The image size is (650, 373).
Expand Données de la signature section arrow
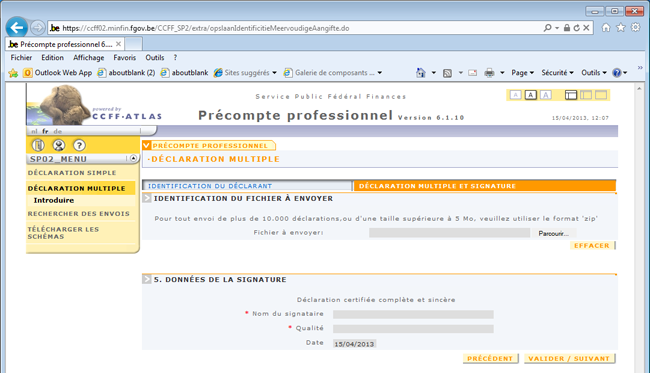(147, 279)
